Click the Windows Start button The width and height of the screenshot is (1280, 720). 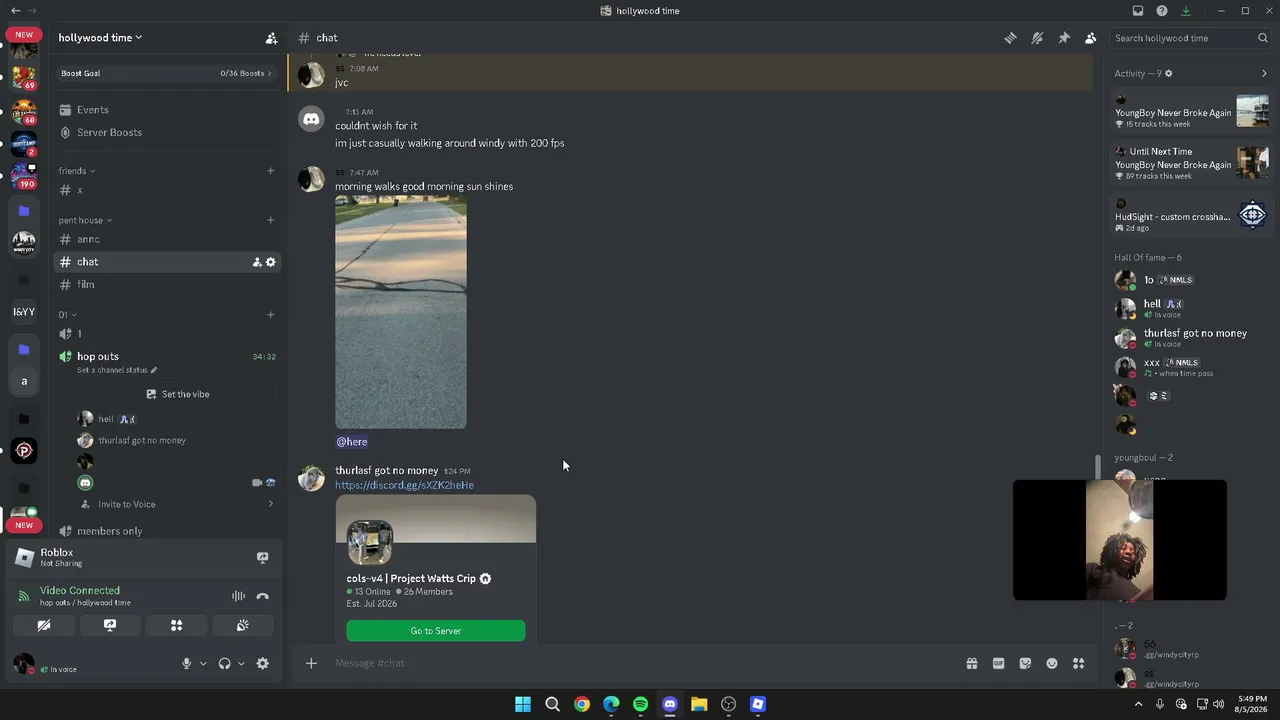[x=523, y=704]
